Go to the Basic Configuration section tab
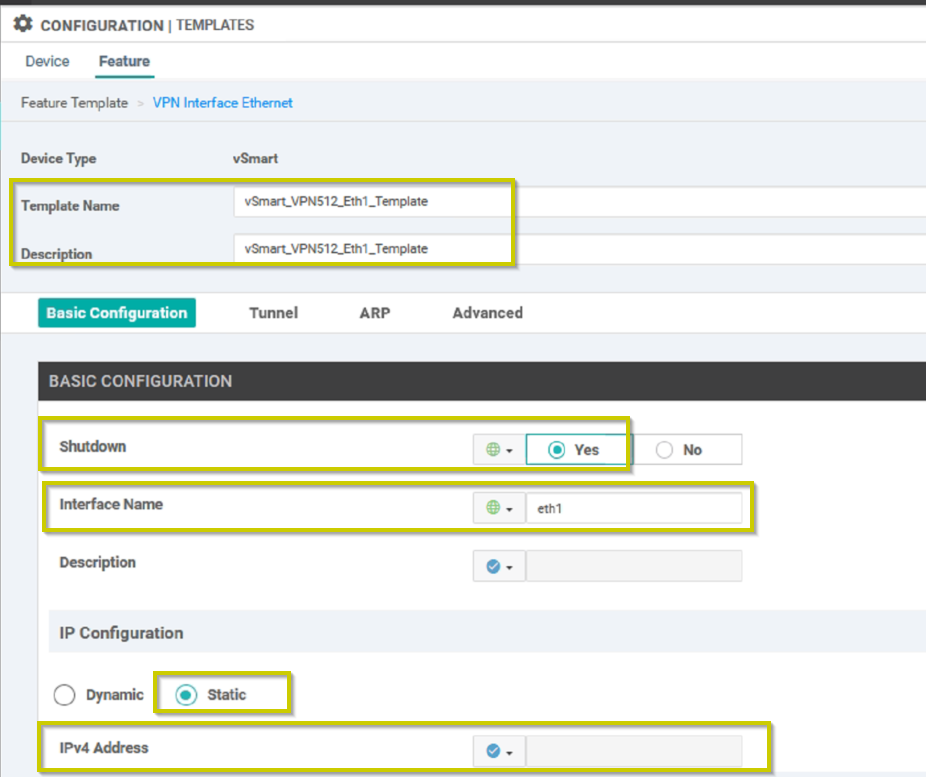 (117, 313)
